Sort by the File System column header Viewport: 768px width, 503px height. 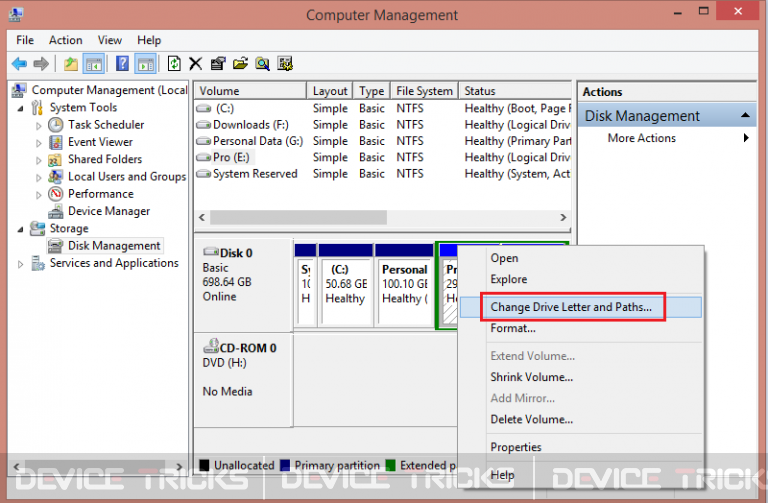coord(424,91)
